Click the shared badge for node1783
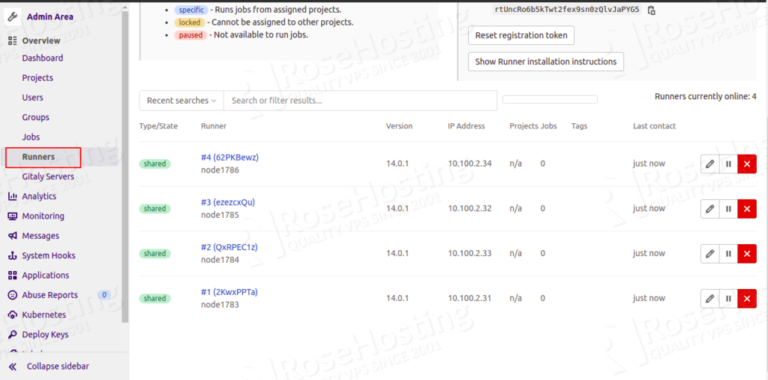 (155, 298)
